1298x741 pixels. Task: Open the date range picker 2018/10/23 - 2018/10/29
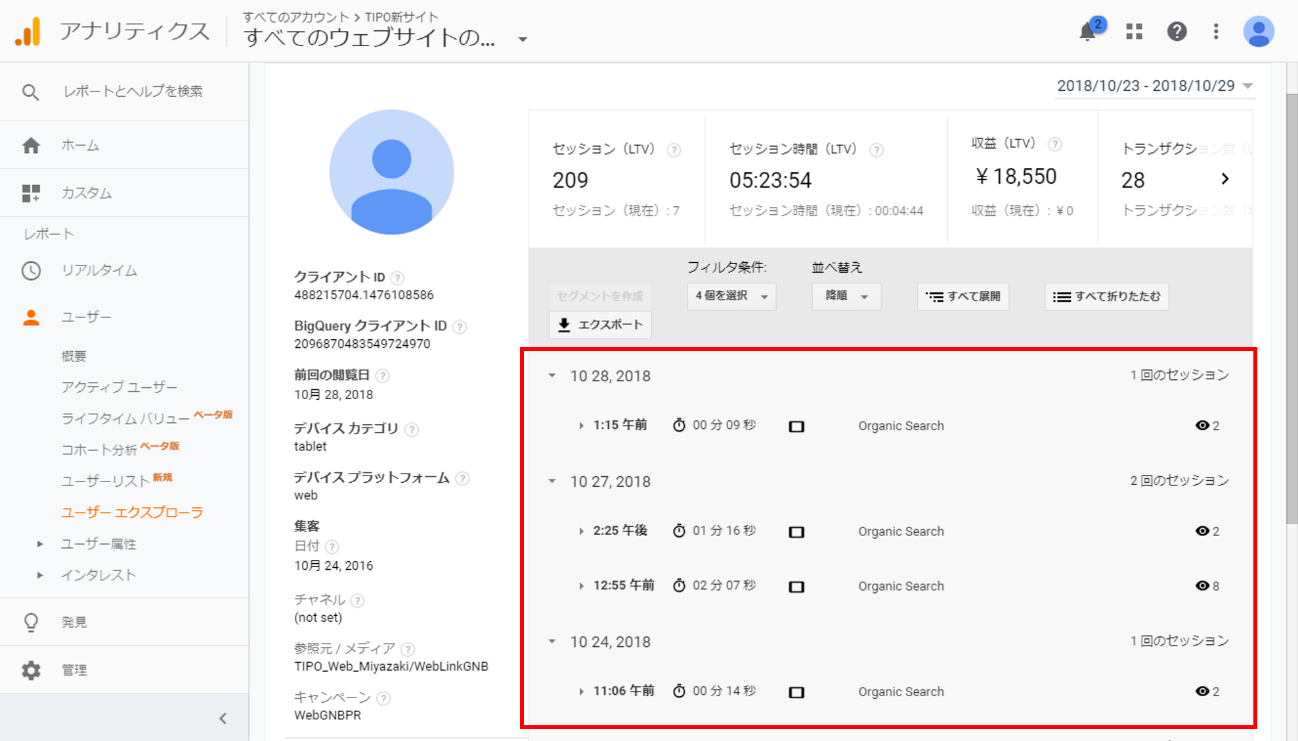[x=1155, y=86]
